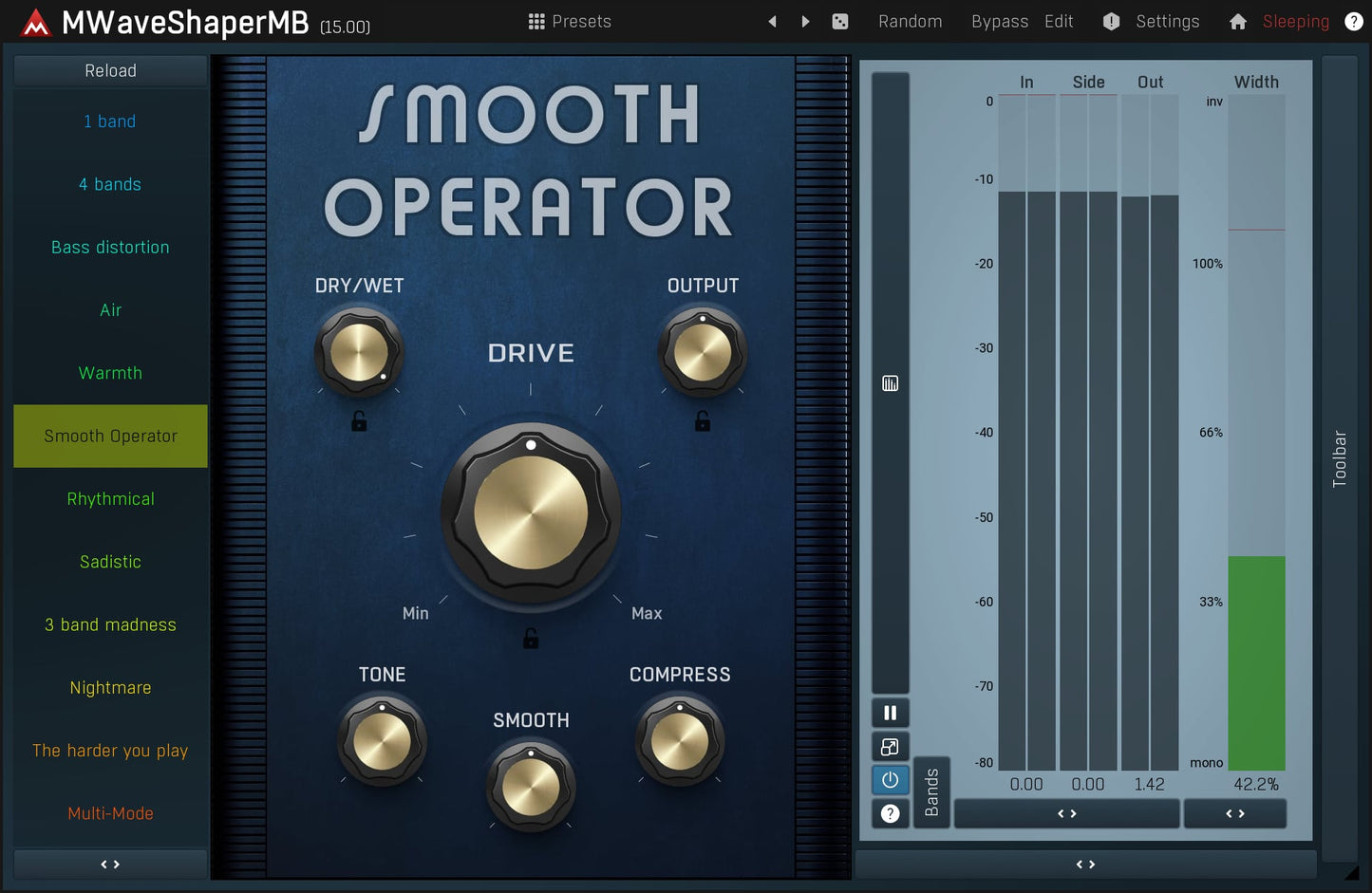Go to the next preset arrow
Viewport: 1372px width, 893px height.
(x=805, y=21)
